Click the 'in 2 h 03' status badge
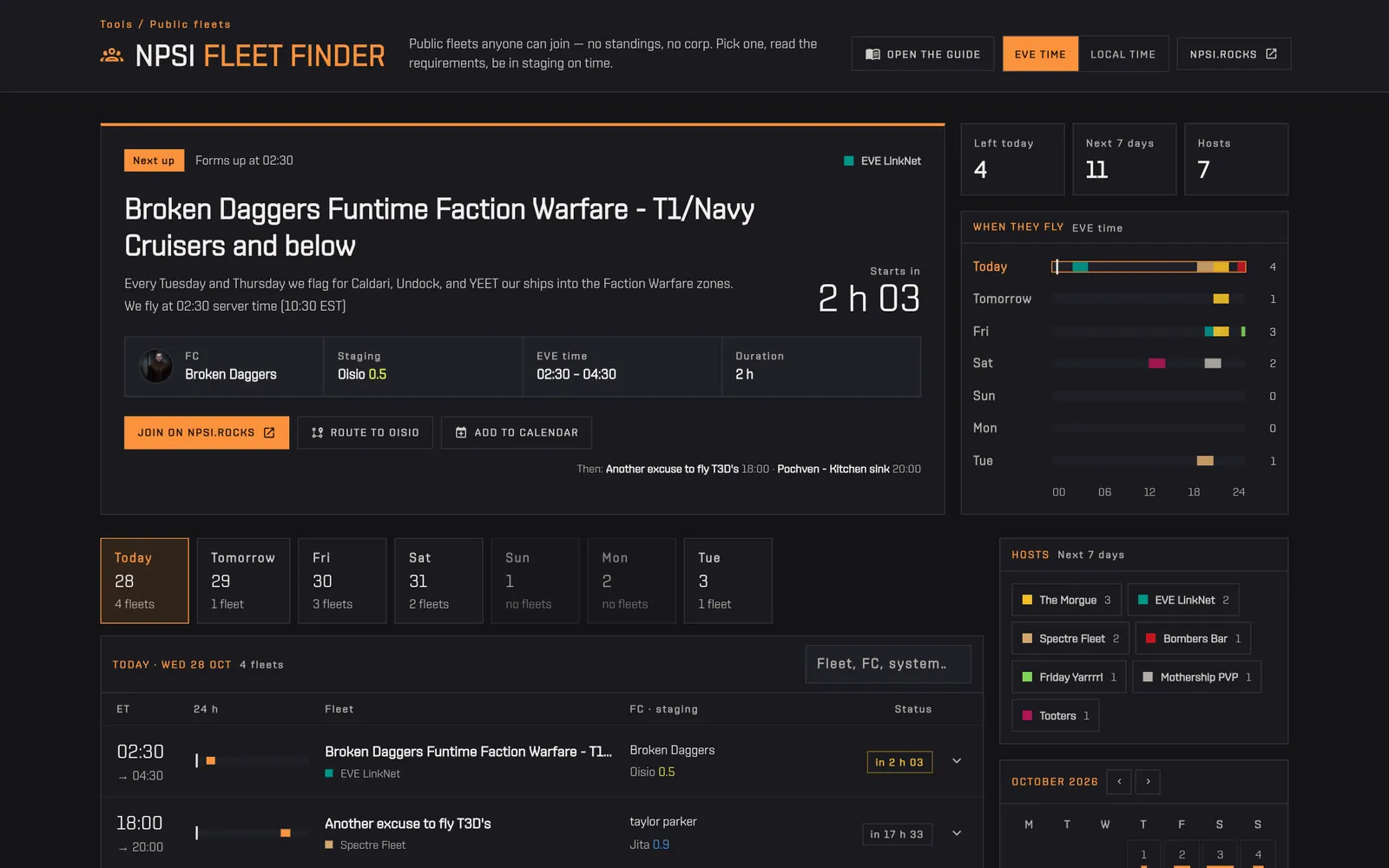 pyautogui.click(x=899, y=762)
